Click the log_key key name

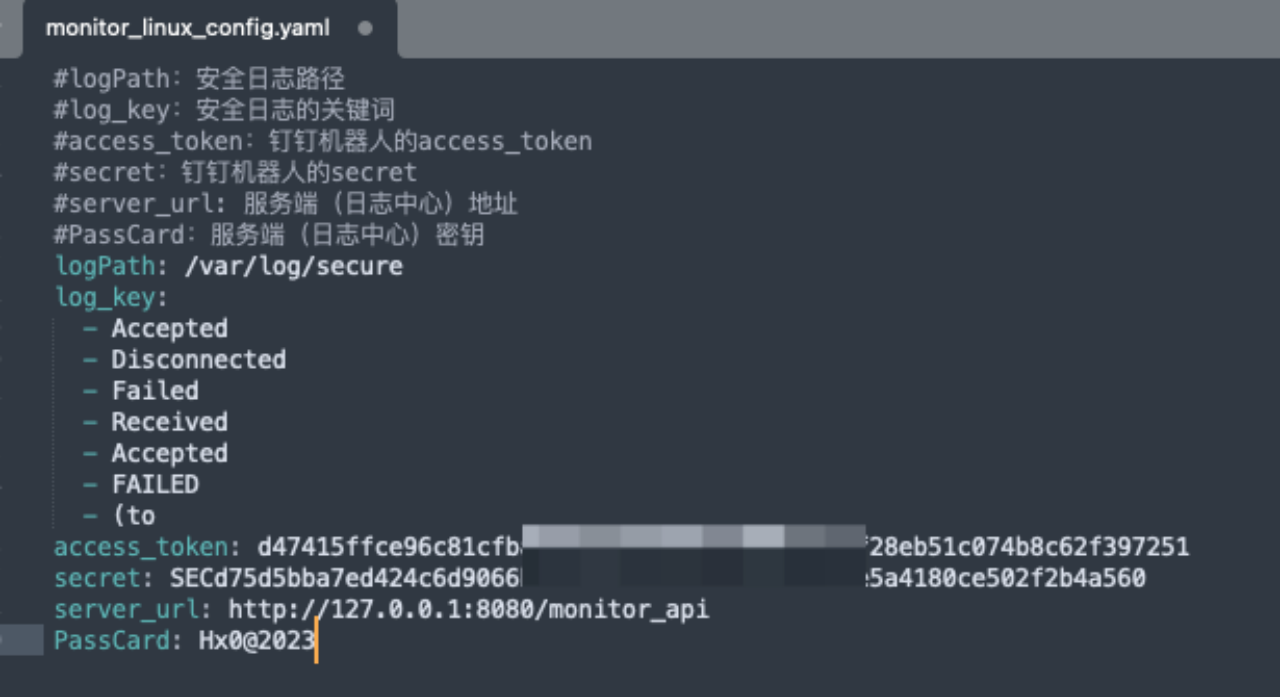click(x=105, y=297)
